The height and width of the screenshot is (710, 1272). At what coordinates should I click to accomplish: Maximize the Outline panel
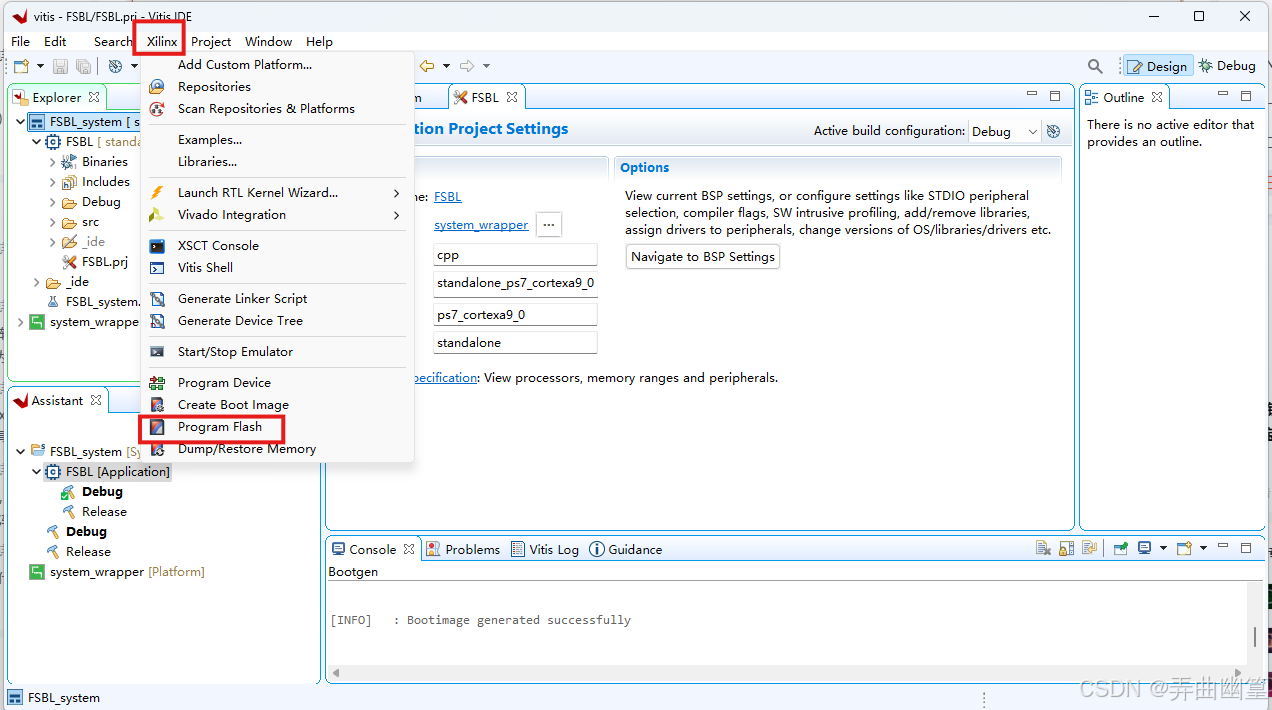click(1246, 96)
